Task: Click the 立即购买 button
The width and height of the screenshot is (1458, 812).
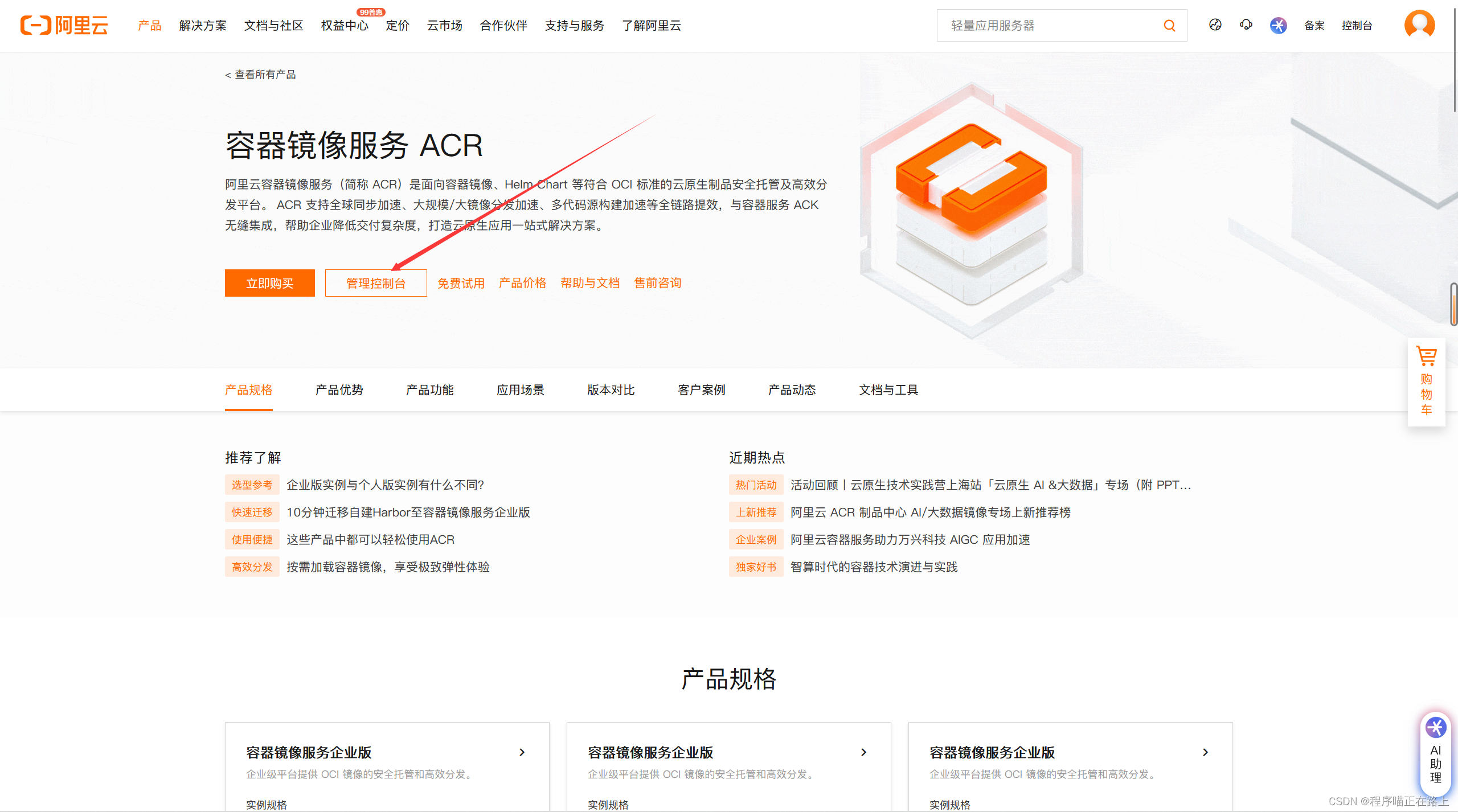Action: tap(269, 283)
